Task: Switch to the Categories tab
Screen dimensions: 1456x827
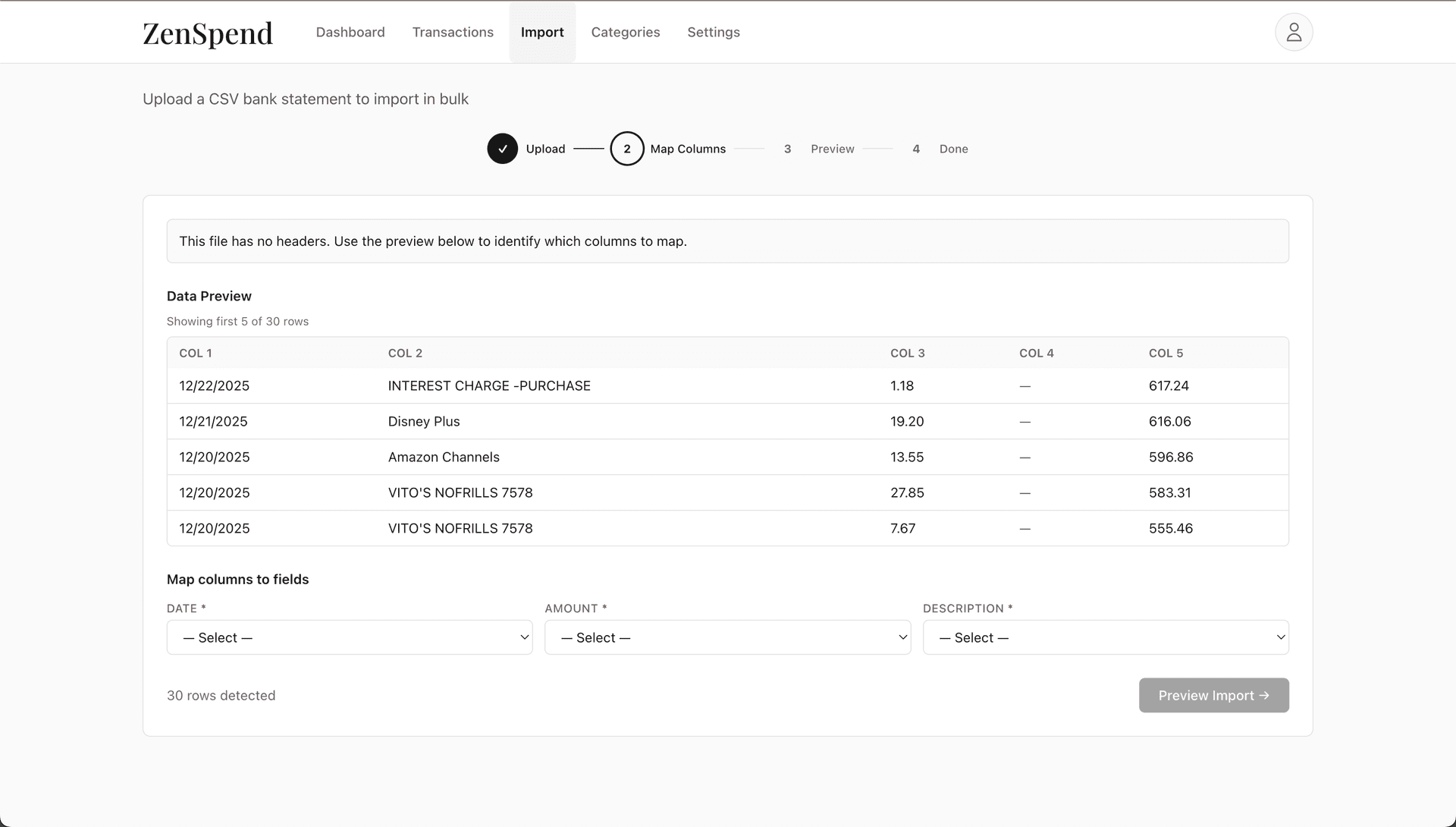Action: tap(625, 32)
